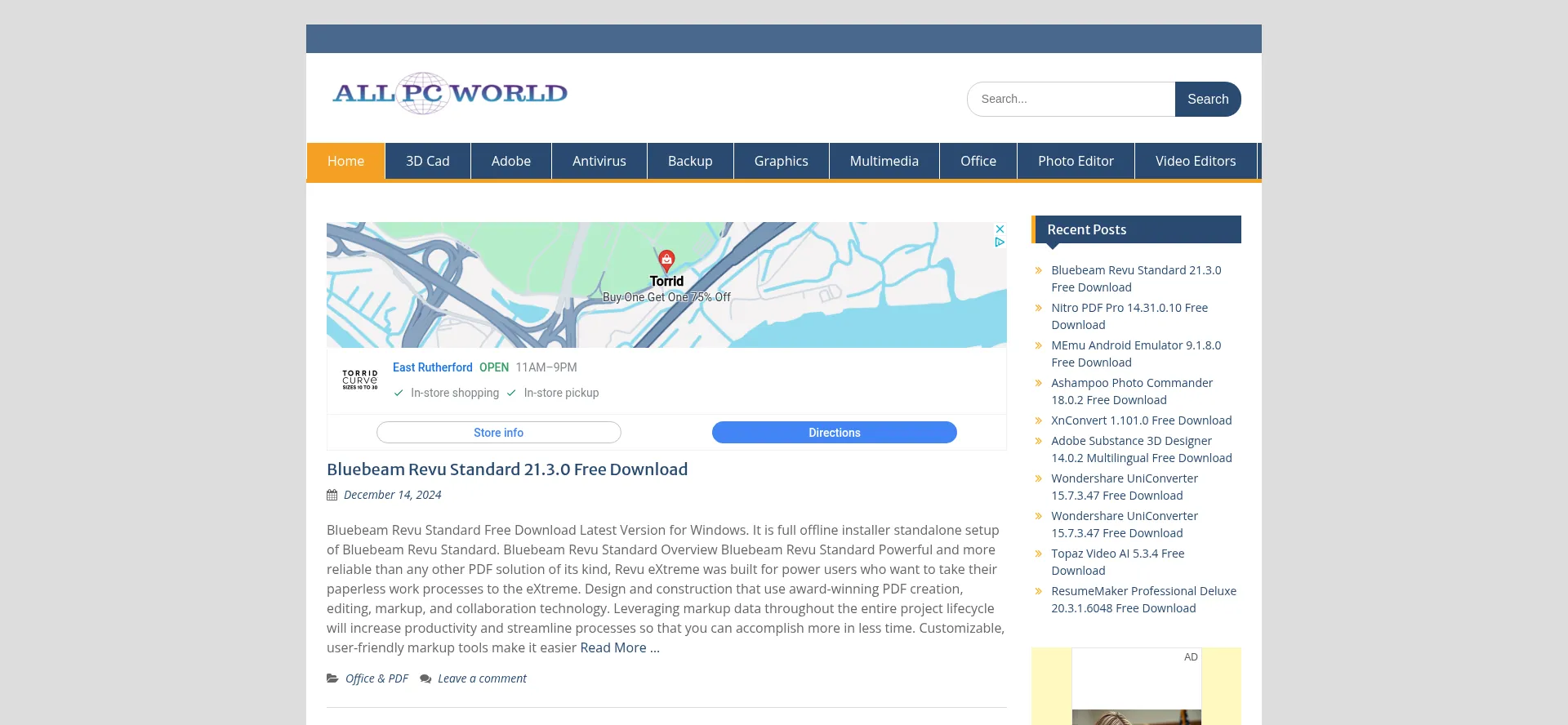1568x725 pixels.
Task: Open Adobe Substance 3D Designer post
Action: (x=1142, y=449)
